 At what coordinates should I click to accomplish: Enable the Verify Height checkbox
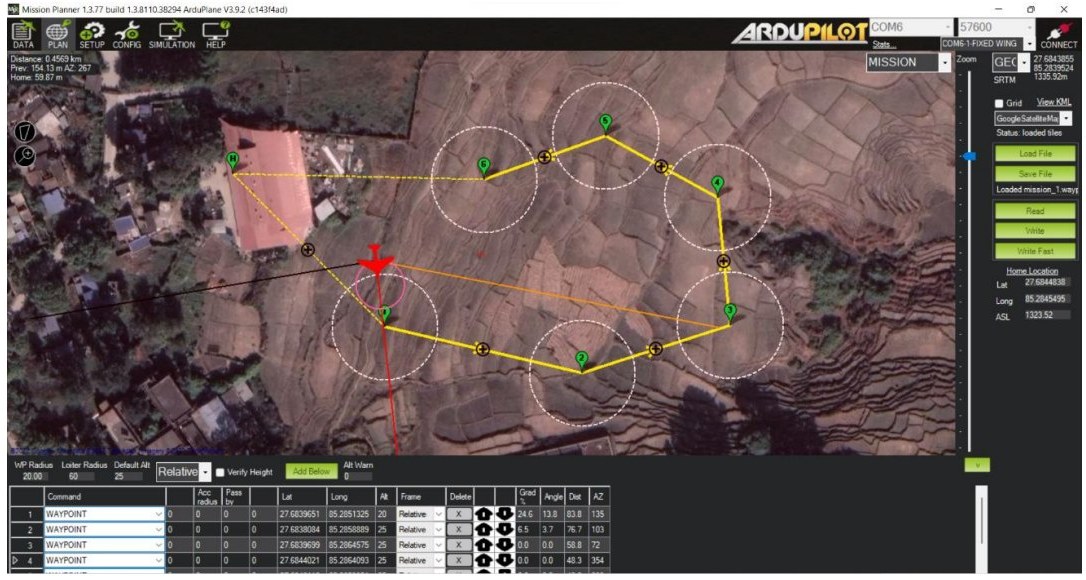(x=220, y=473)
